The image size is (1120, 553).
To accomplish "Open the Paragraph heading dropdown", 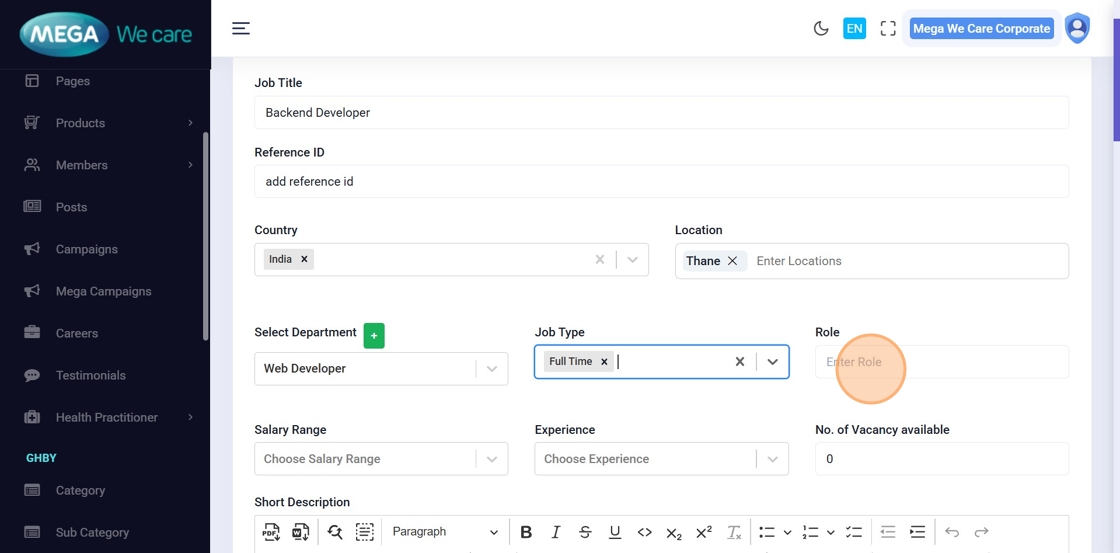I will click(x=445, y=532).
